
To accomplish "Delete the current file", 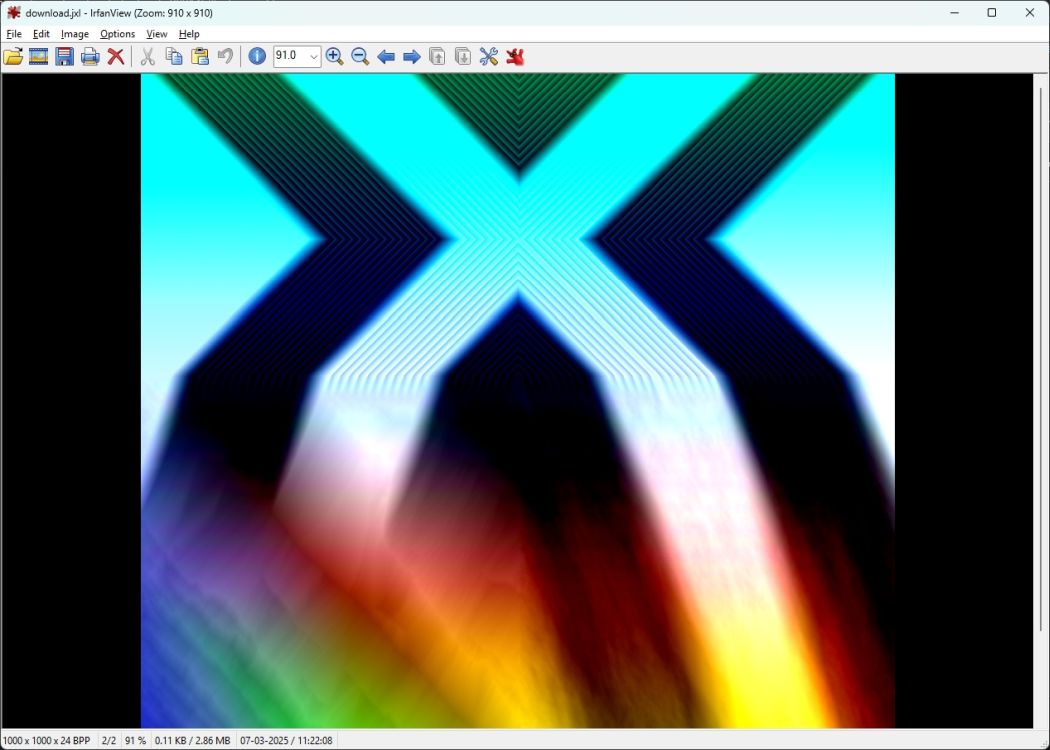I will pos(116,57).
